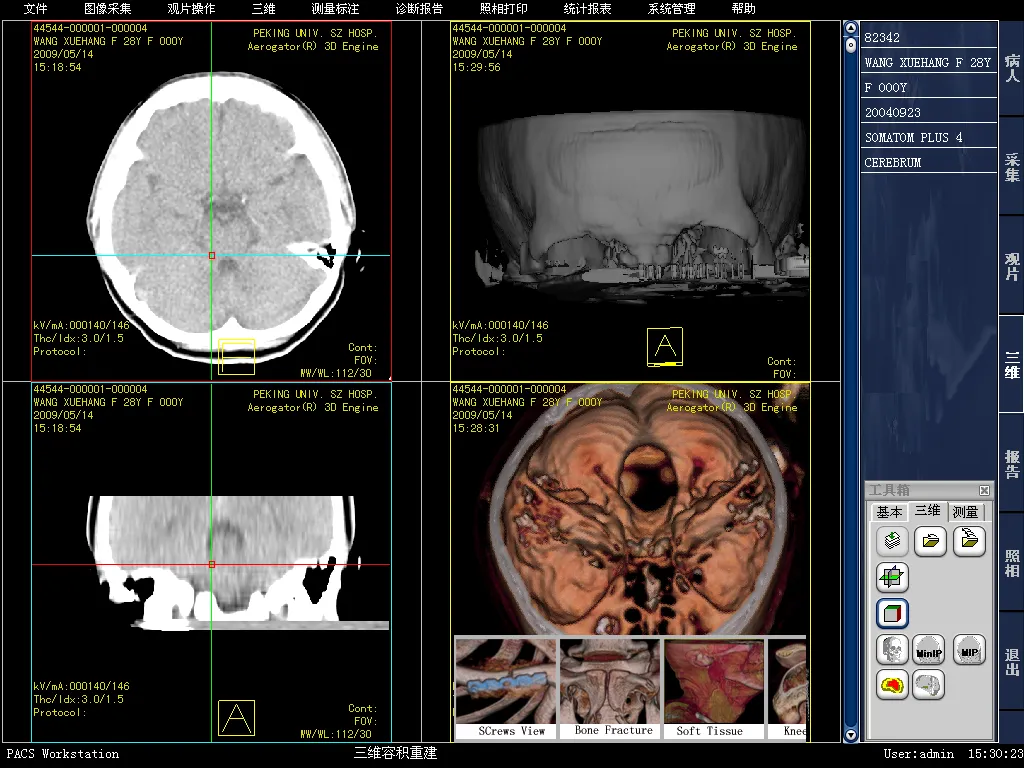Close the 工具箱 toolbox panel

(984, 490)
